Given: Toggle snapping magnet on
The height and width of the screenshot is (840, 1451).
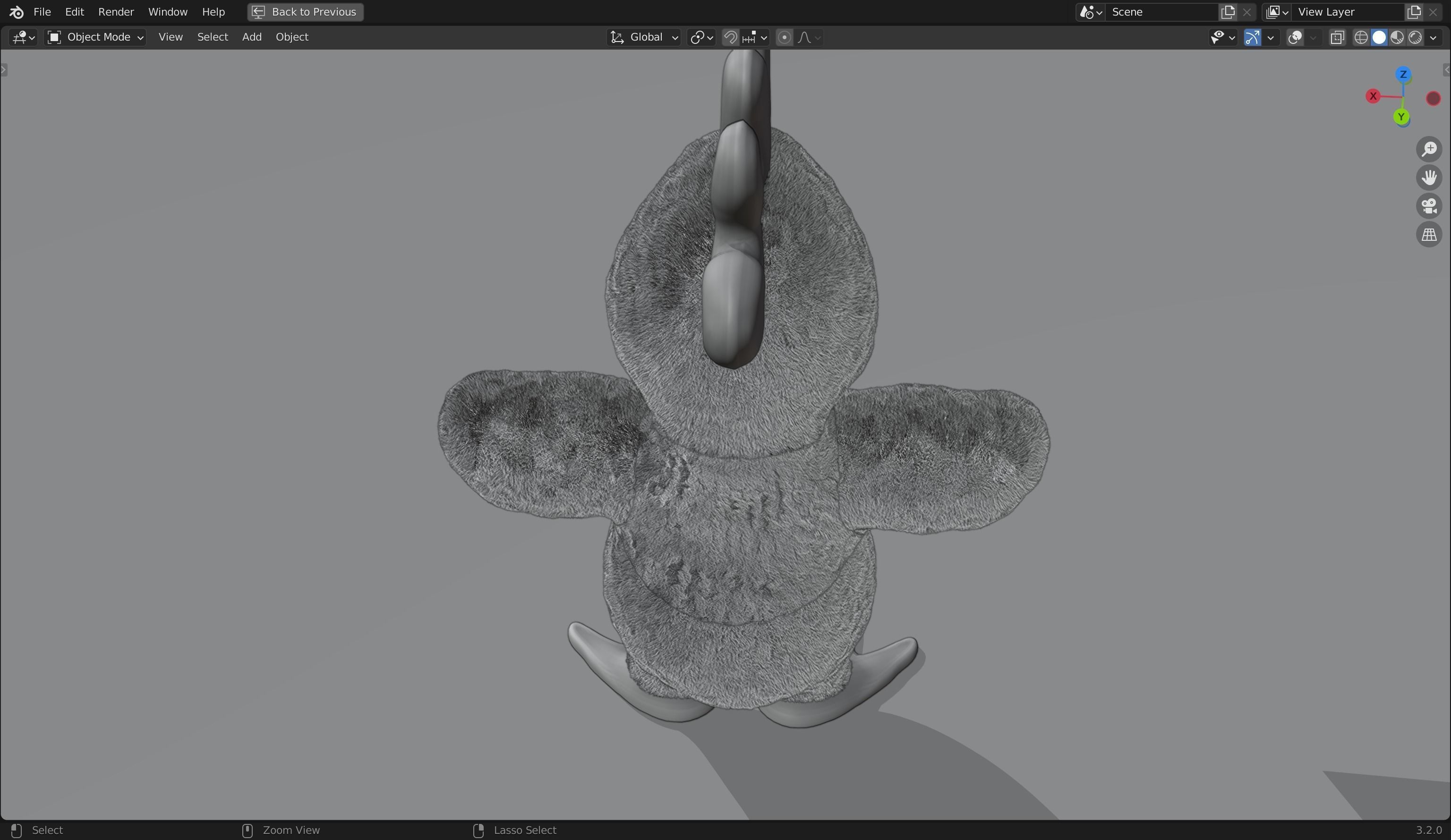Looking at the screenshot, I should (x=730, y=37).
